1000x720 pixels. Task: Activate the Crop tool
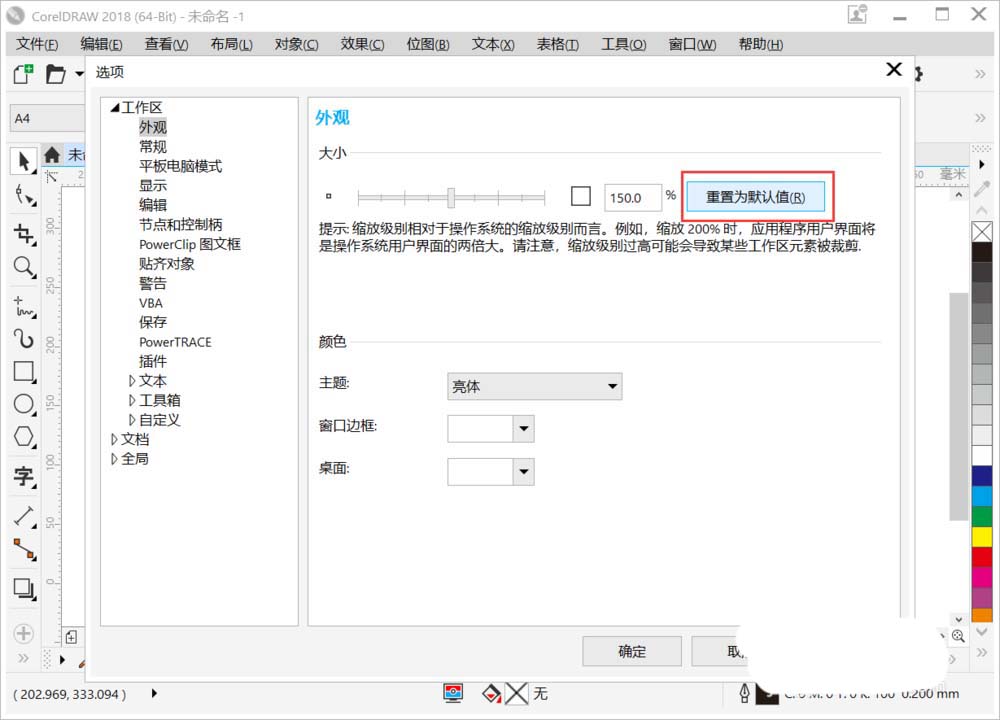22,232
